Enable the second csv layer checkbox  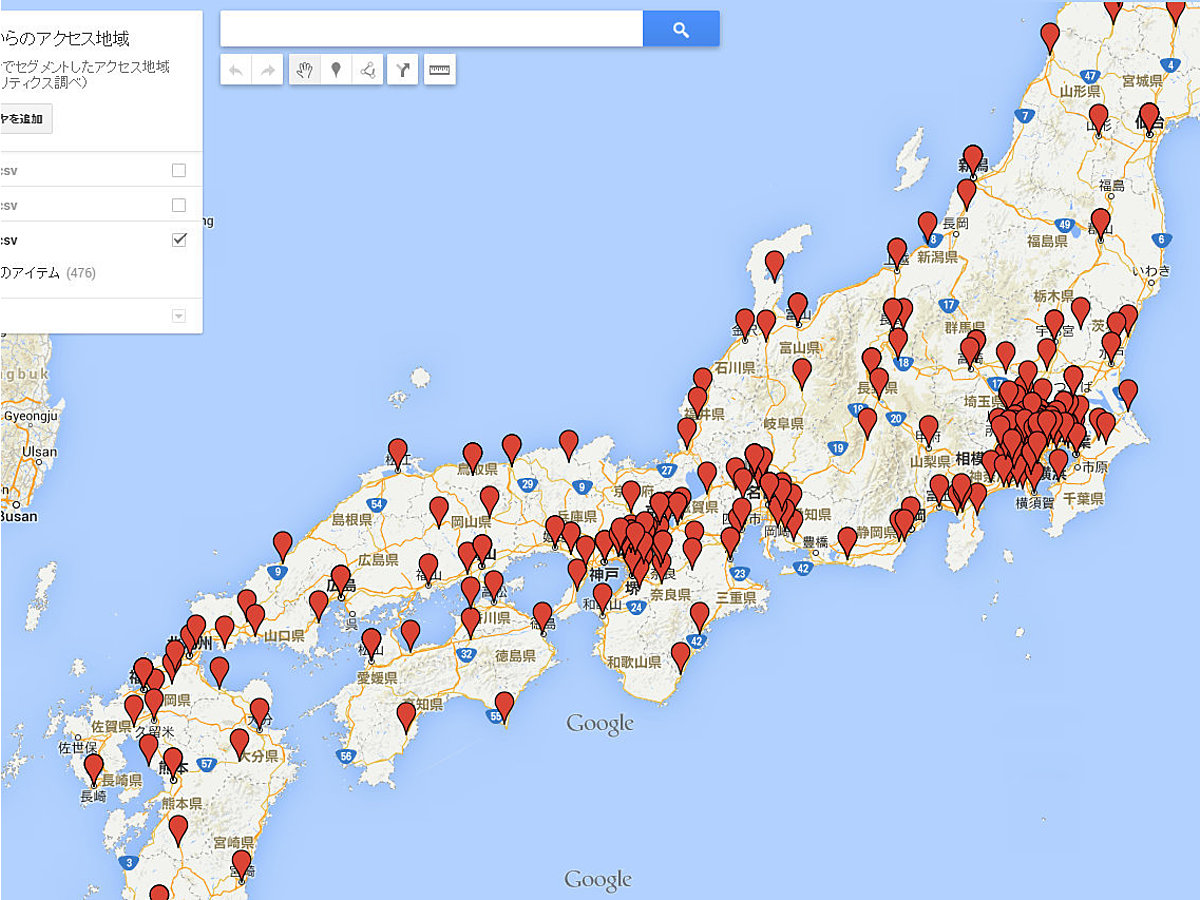pyautogui.click(x=179, y=205)
